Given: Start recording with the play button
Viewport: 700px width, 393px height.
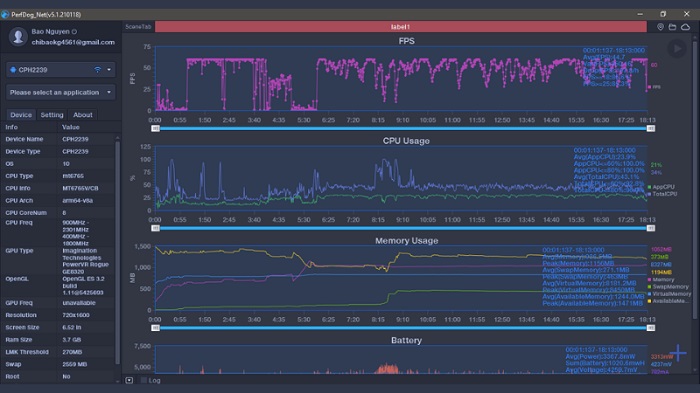Looking at the screenshot, I should [x=677, y=48].
